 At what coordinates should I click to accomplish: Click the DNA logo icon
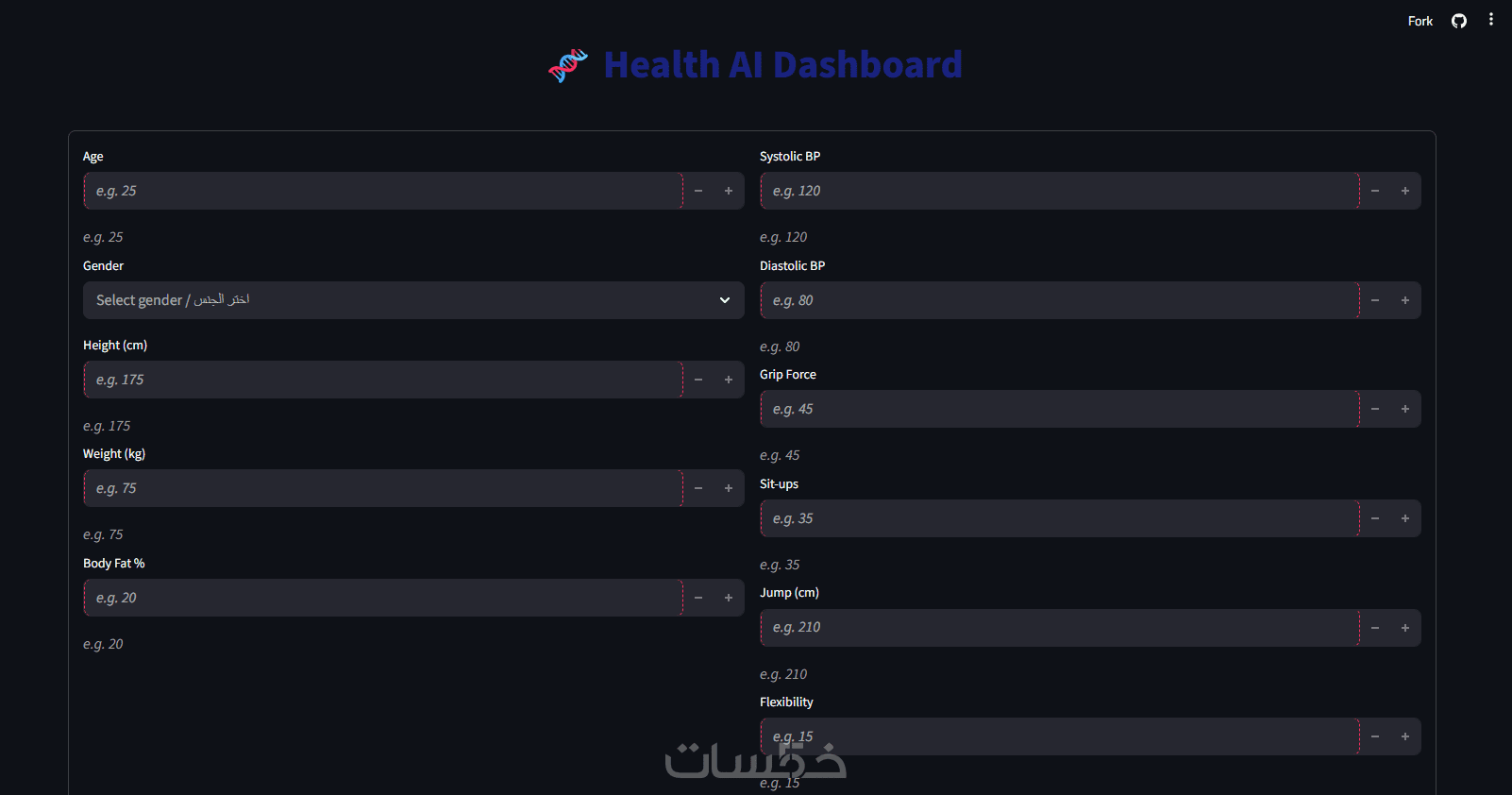point(568,65)
